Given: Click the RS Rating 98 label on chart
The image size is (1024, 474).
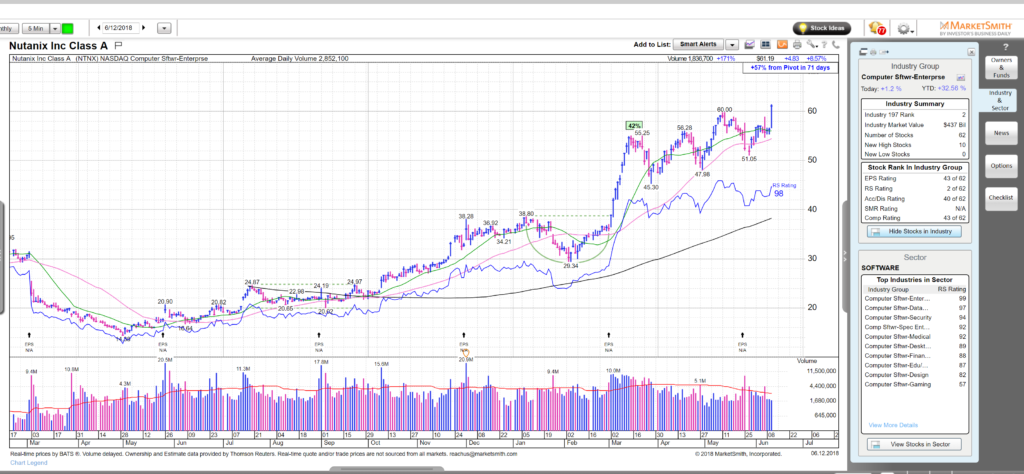Looking at the screenshot, I should coord(782,190).
